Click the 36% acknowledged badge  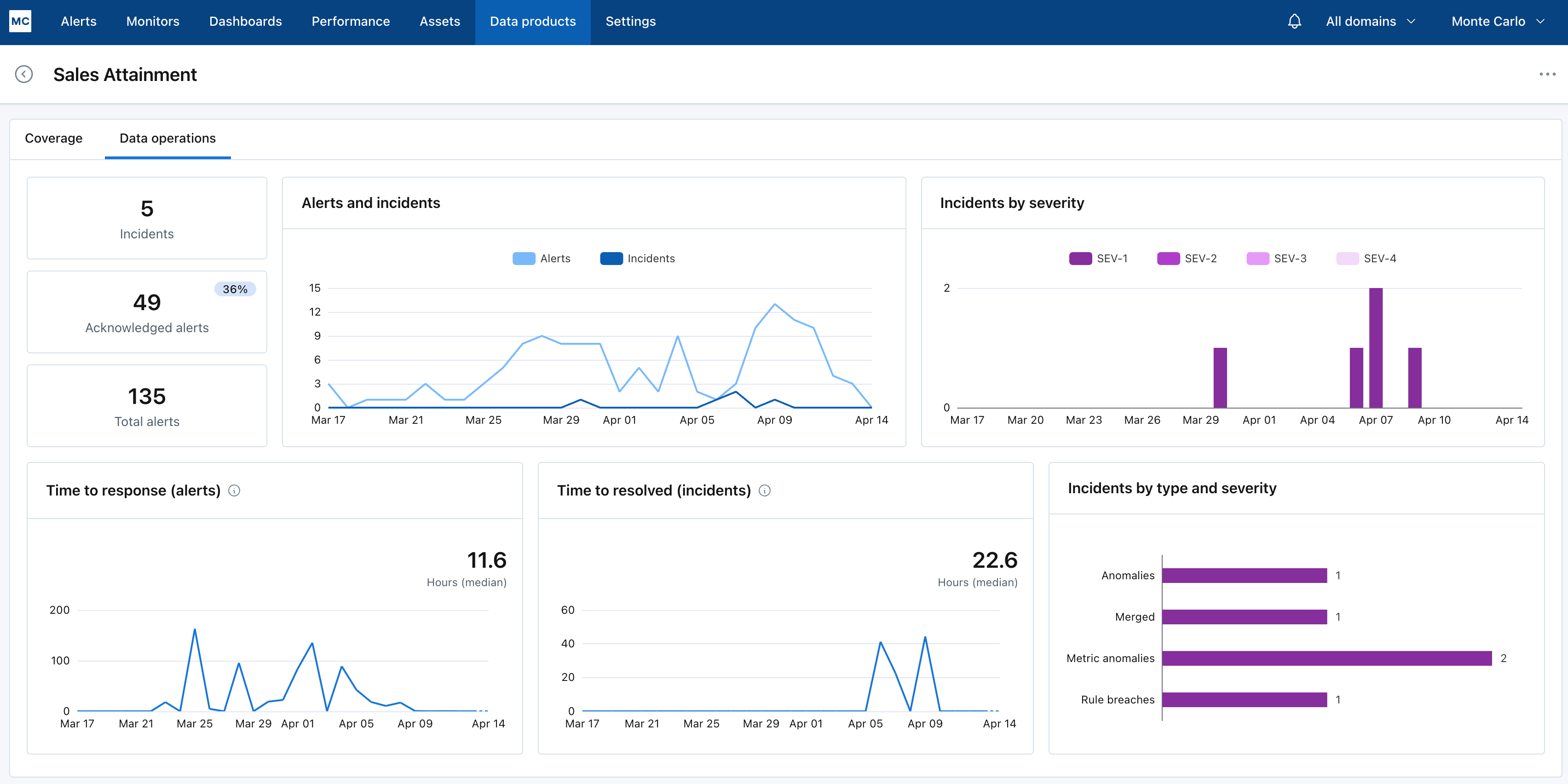tap(234, 289)
